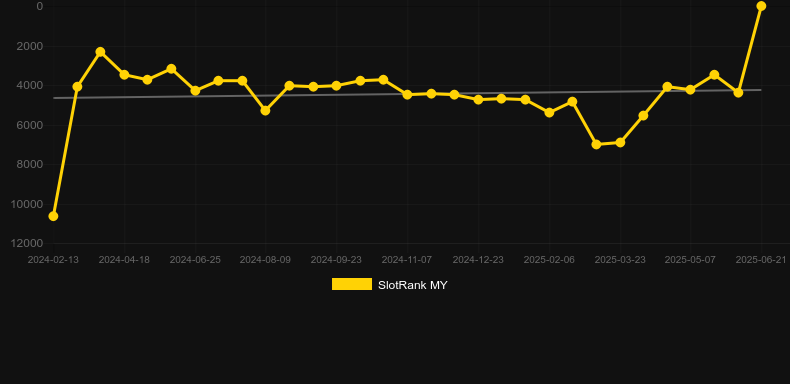The height and width of the screenshot is (384, 790).
Task: Select the data point for 2024-02-13
Action: 53,216
